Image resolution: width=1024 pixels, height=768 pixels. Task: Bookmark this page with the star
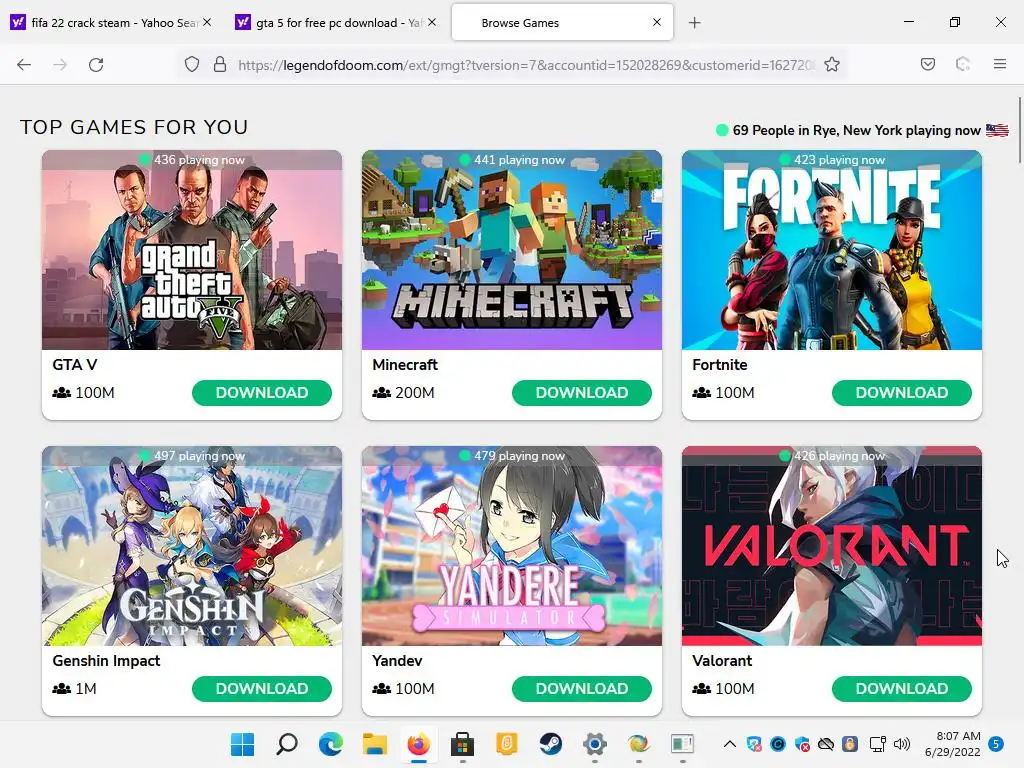[832, 64]
